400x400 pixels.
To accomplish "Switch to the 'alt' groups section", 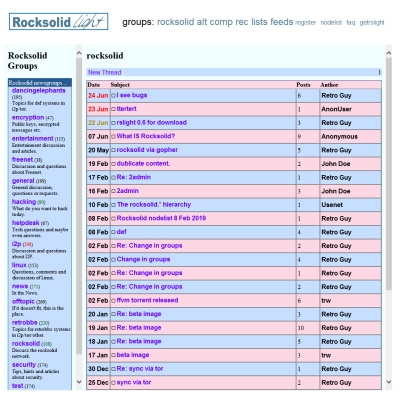I will tap(202, 22).
